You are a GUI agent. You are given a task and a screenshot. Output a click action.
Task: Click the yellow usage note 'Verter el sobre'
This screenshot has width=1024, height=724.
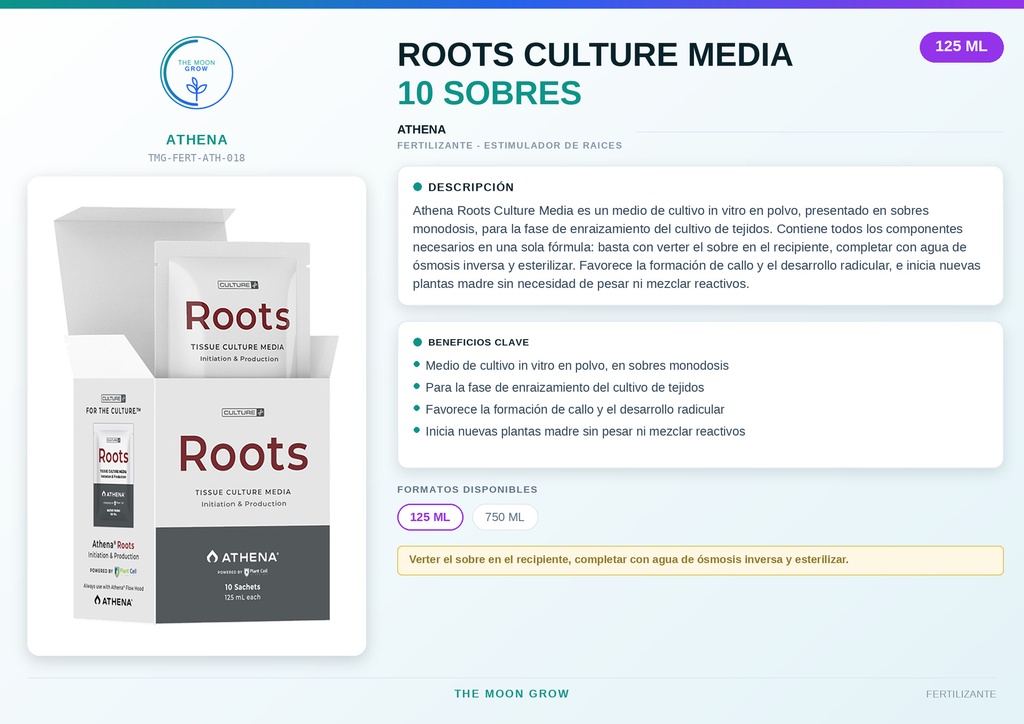700,560
